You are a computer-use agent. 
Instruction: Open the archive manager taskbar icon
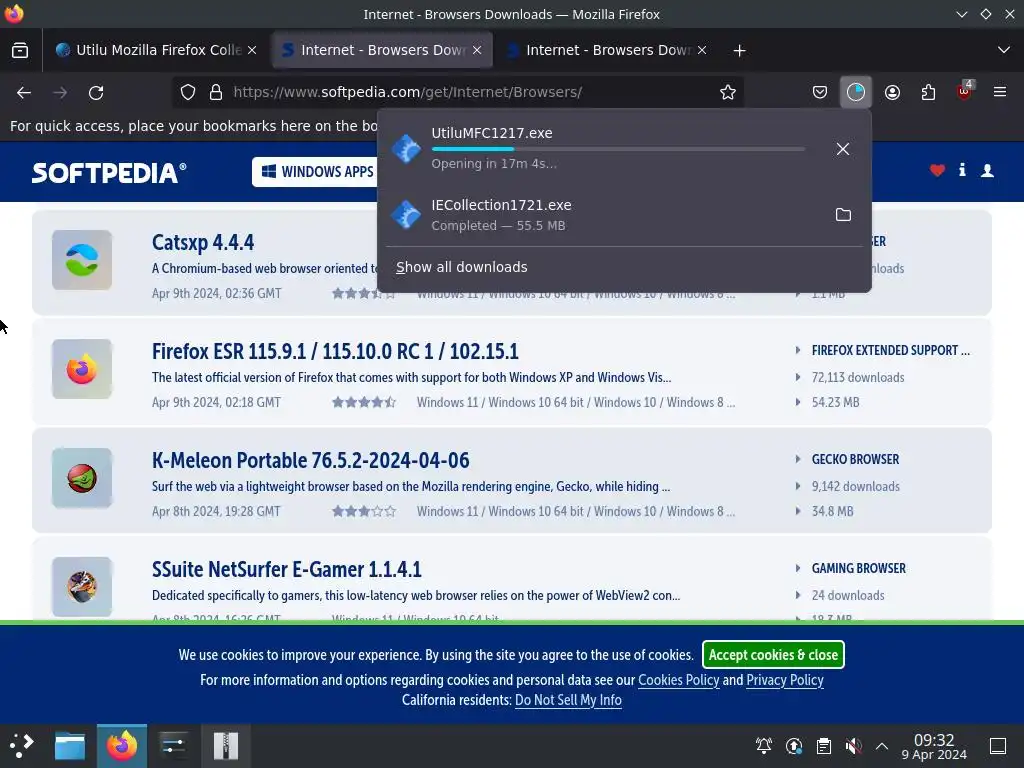(x=226, y=746)
